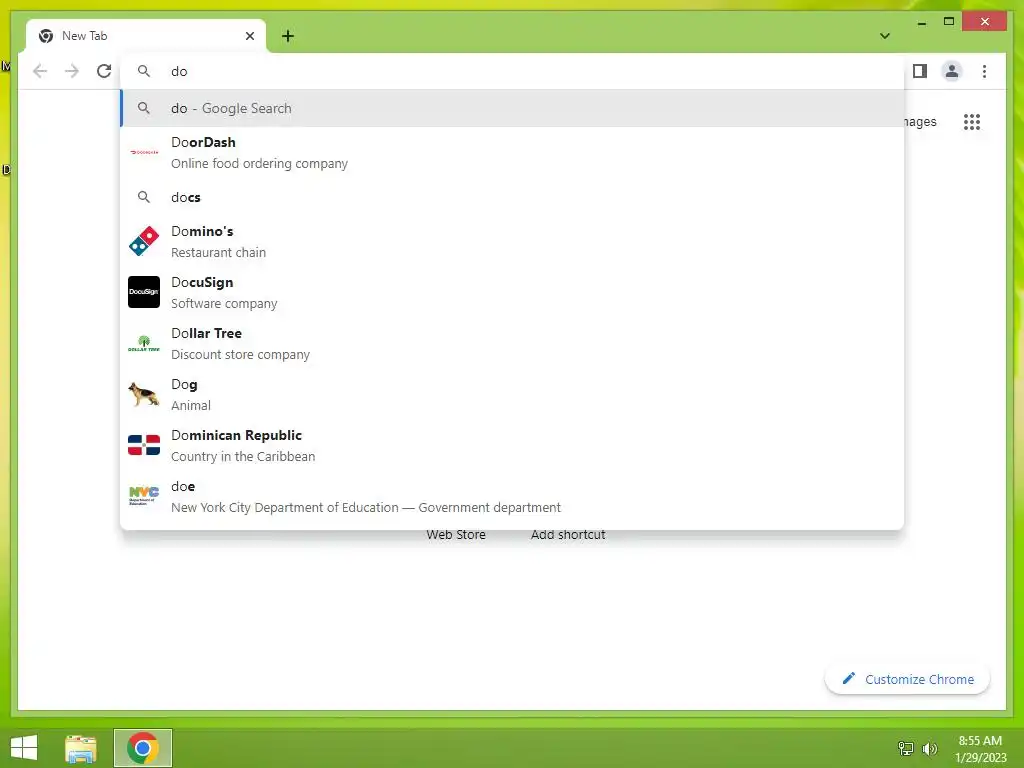Select the New Tab tab

146,36
